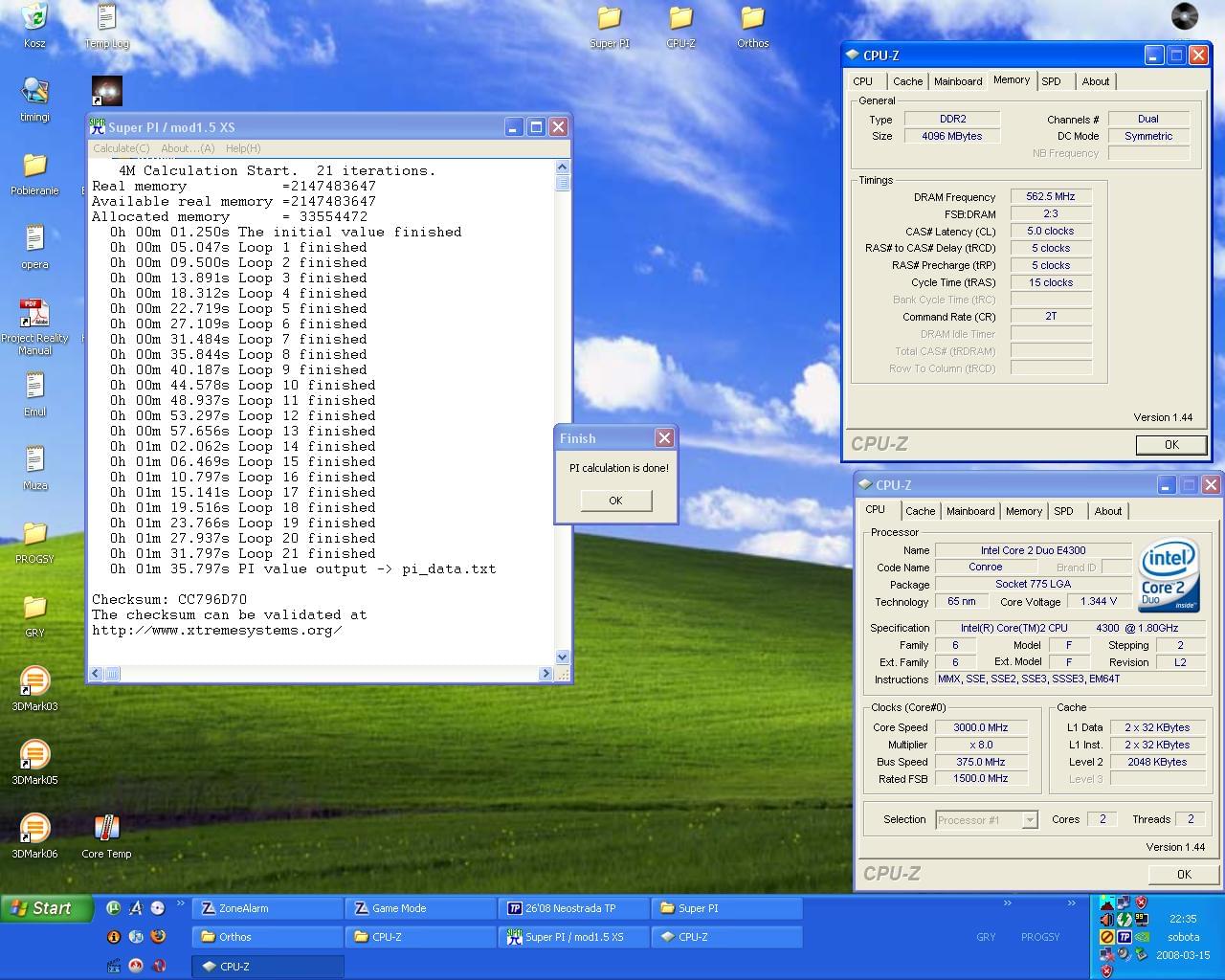1225x980 pixels.
Task: Open the GRY desktop folder
Action: tap(34, 614)
